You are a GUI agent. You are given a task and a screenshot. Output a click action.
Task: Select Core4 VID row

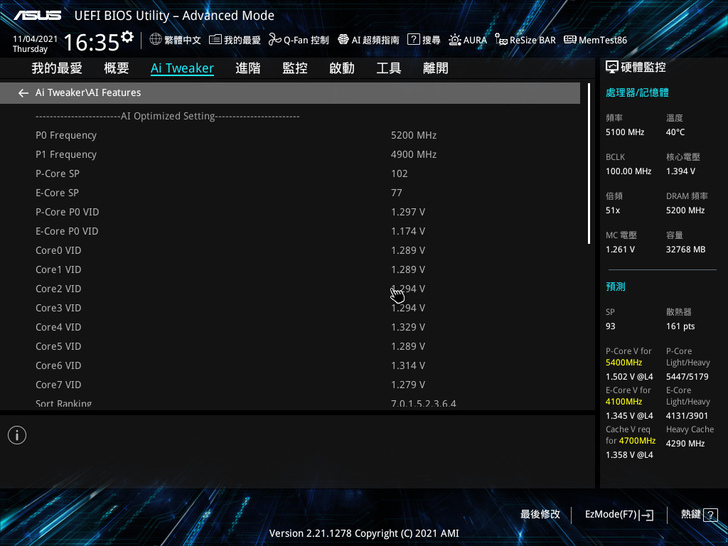[x=290, y=327]
